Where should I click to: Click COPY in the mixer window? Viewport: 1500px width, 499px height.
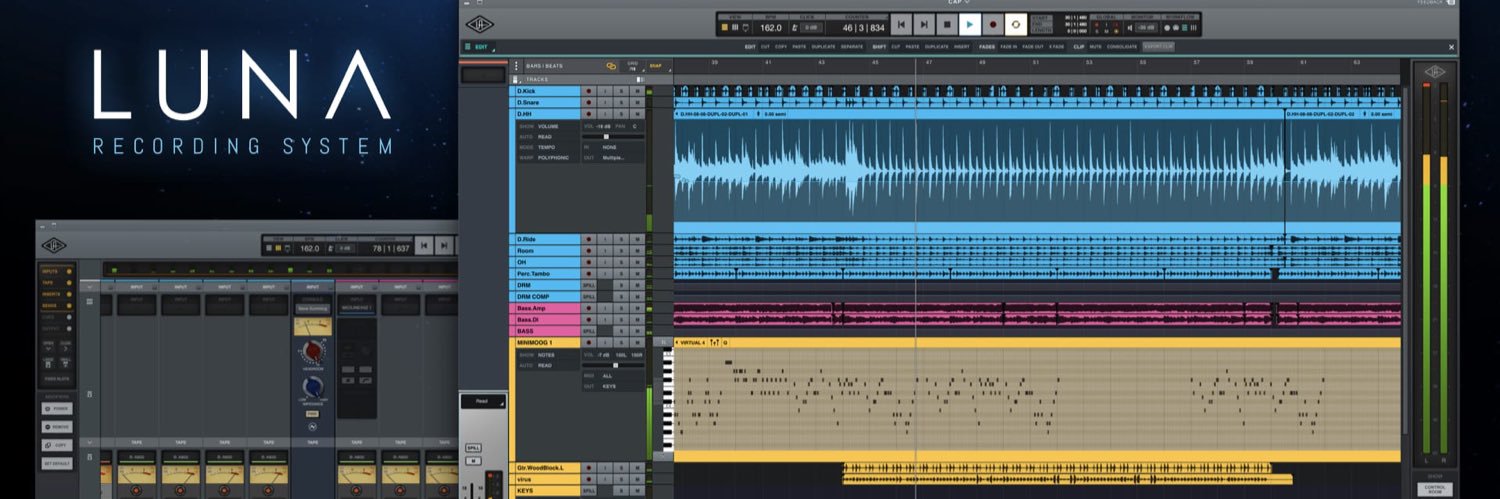(x=56, y=444)
